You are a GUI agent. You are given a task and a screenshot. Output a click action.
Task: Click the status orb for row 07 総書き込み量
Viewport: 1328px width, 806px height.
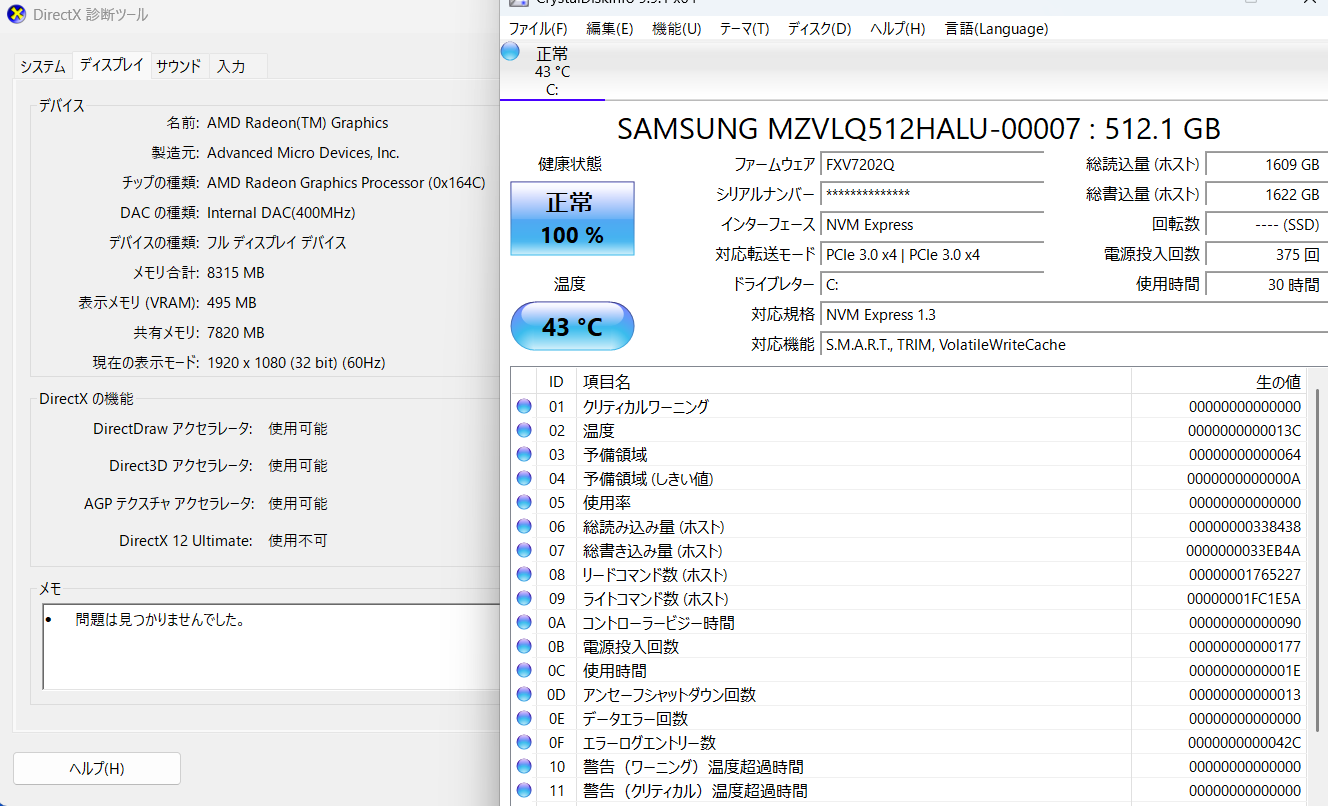point(524,551)
